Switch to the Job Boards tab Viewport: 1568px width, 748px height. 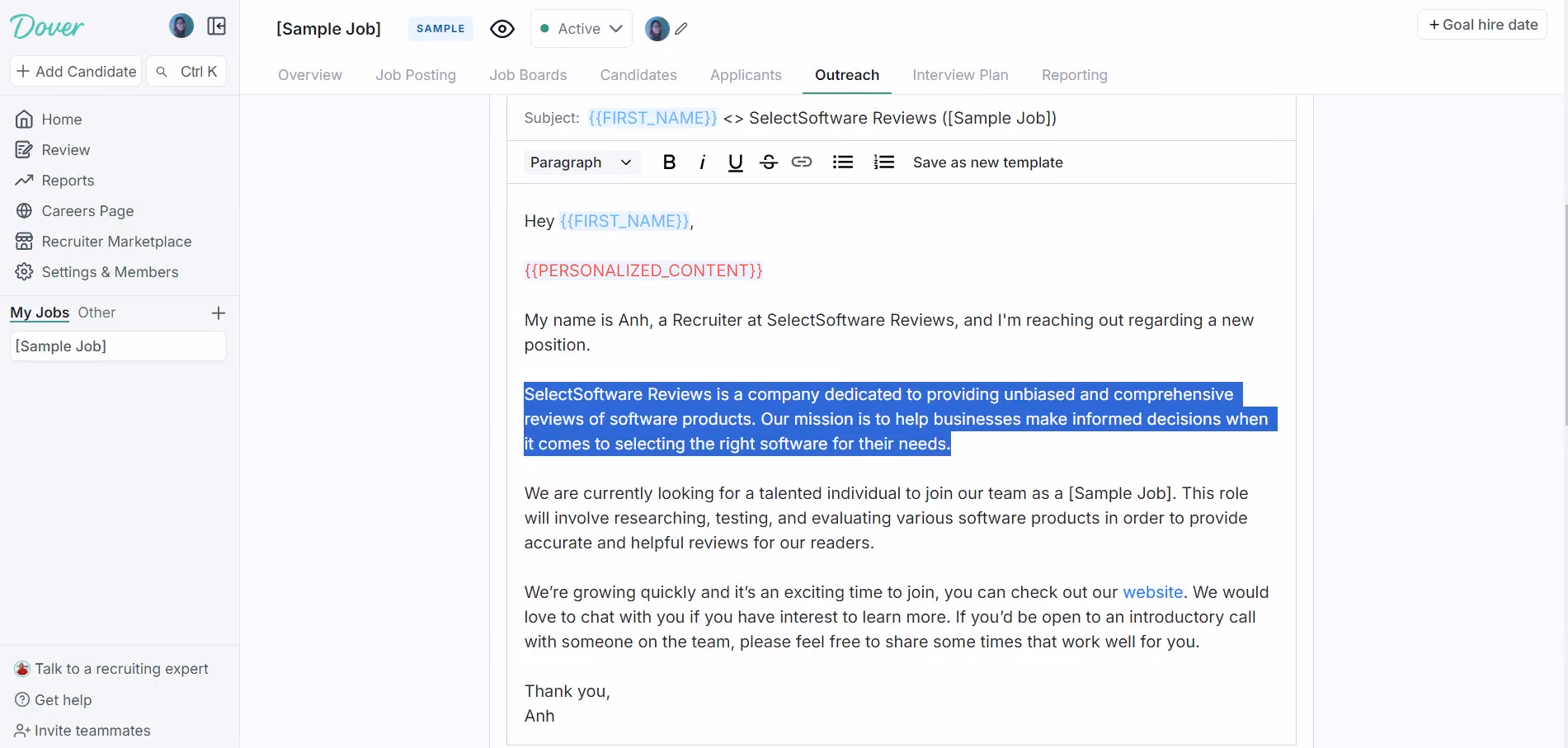528,75
